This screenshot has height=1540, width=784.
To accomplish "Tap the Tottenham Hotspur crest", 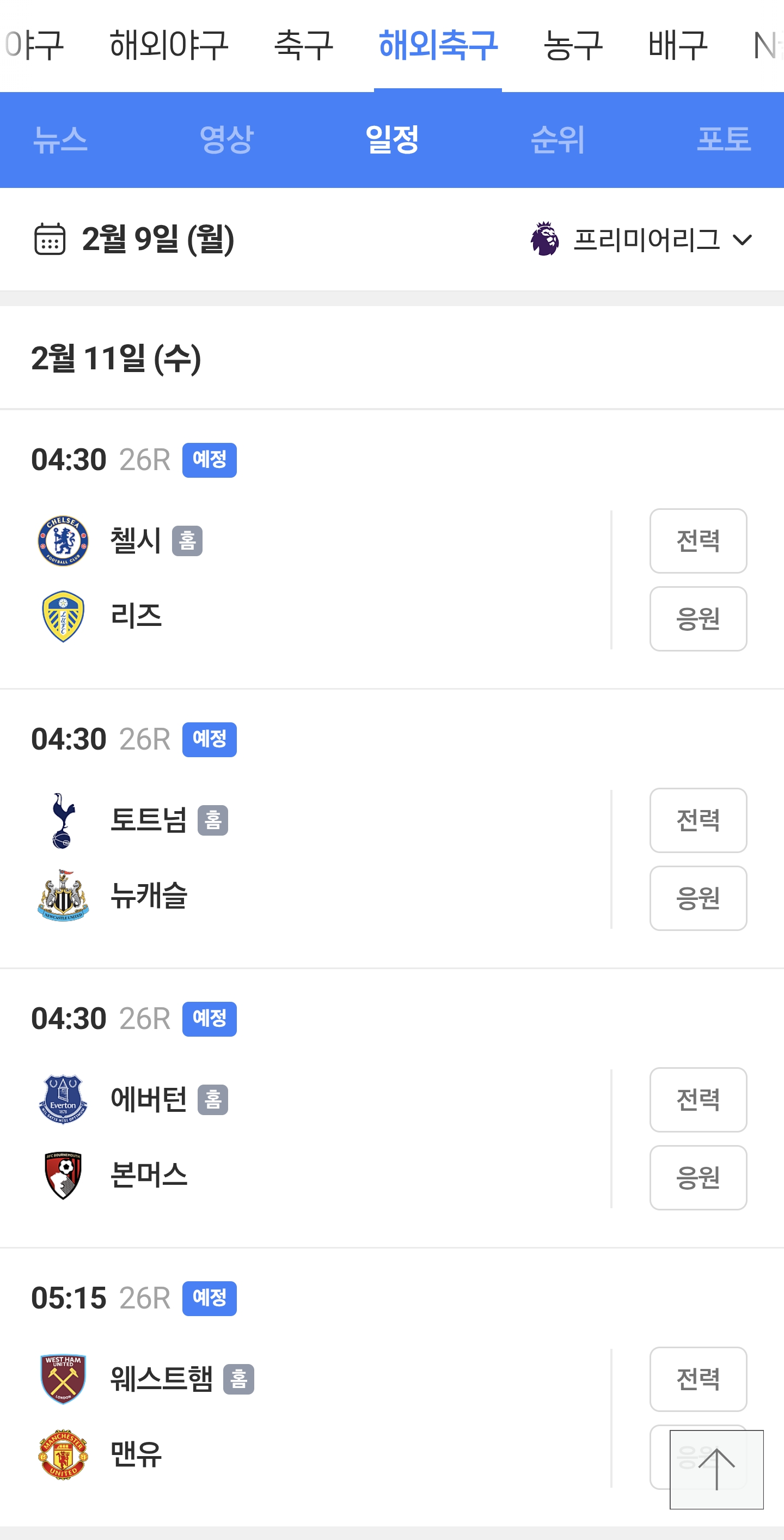I will click(63, 820).
